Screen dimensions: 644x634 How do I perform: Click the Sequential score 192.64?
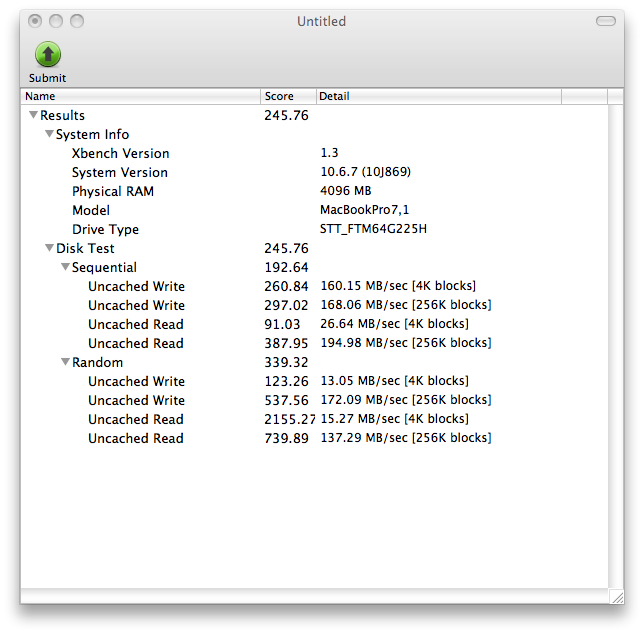click(x=286, y=267)
